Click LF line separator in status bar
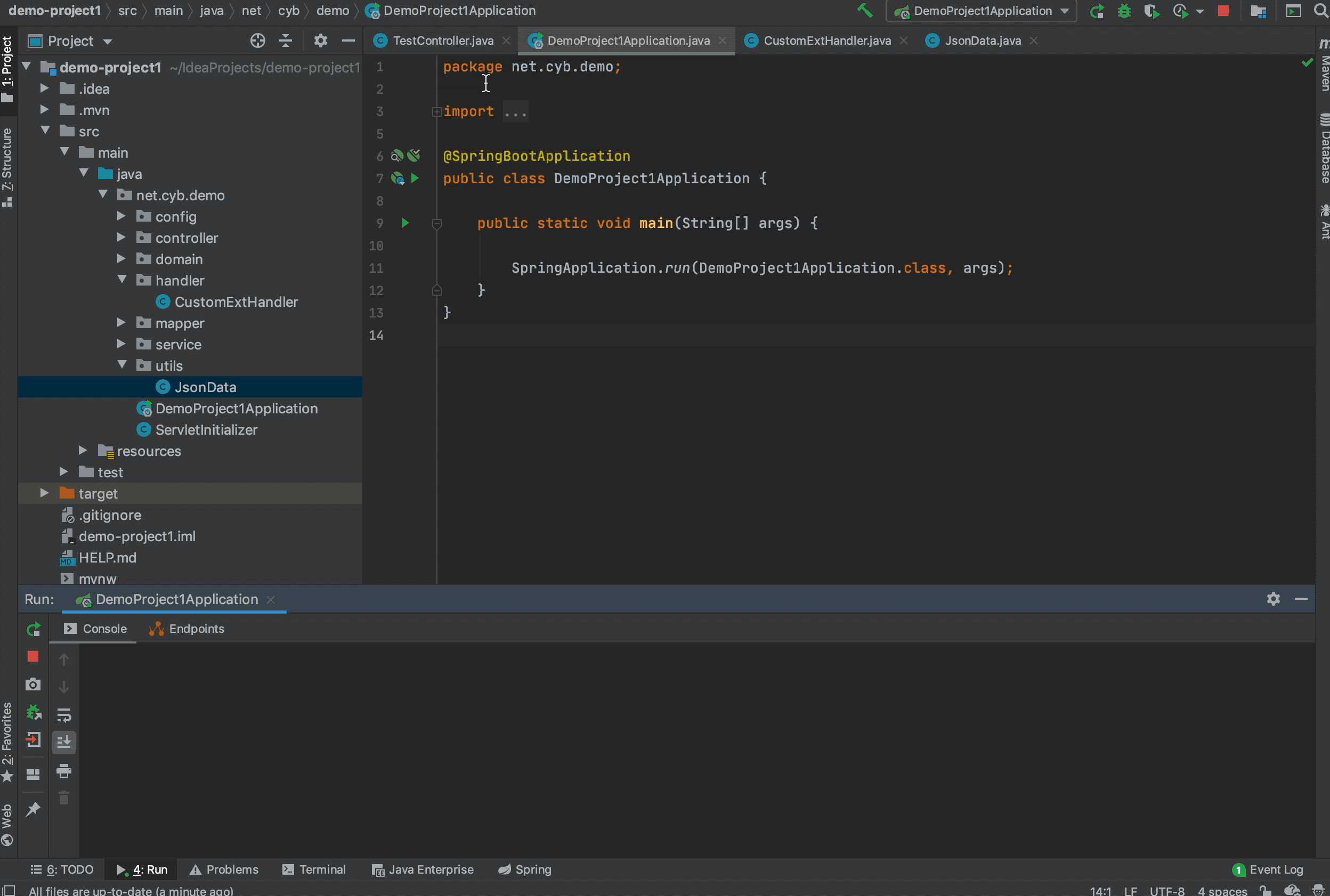This screenshot has height=896, width=1330. (1130, 890)
